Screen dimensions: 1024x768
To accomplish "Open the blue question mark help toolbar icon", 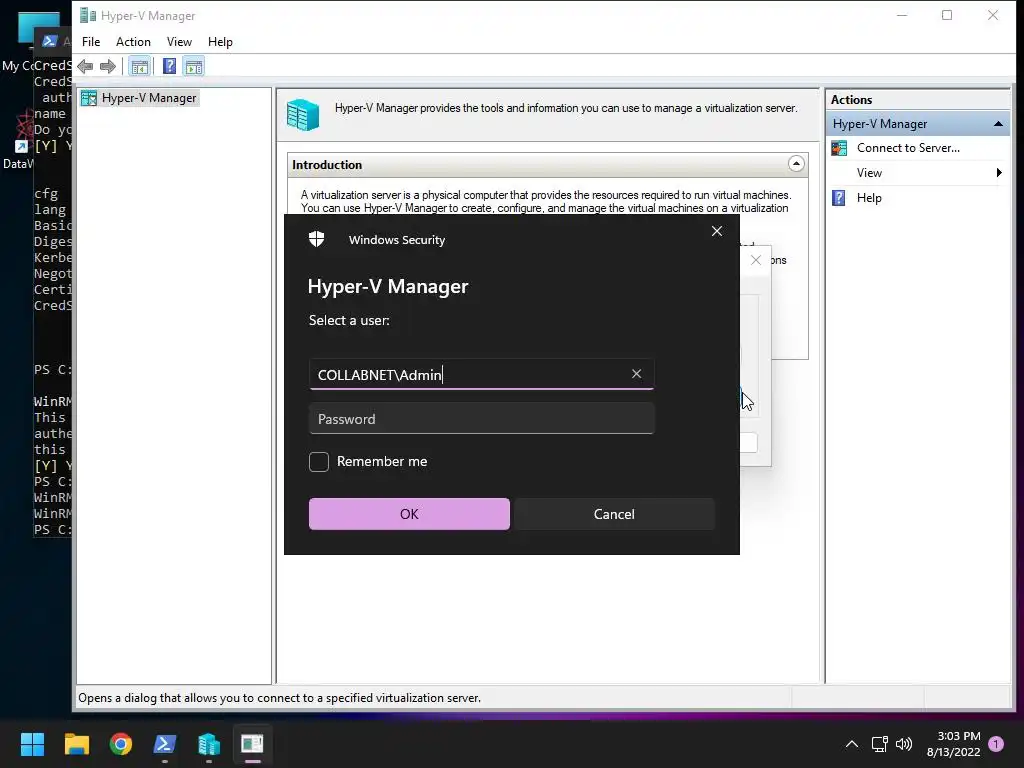I will click(x=169, y=66).
